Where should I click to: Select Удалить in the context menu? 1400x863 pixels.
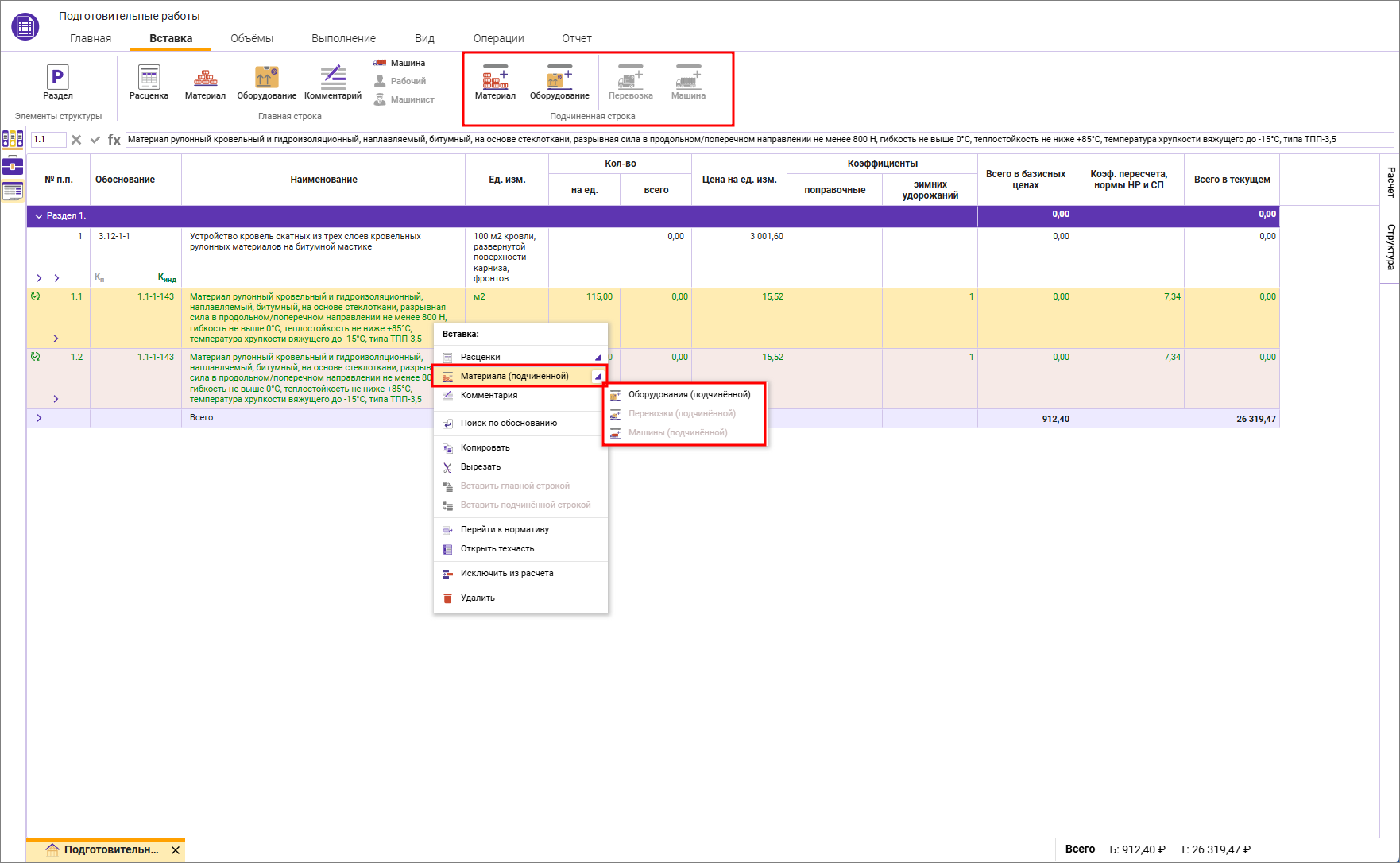[478, 598]
